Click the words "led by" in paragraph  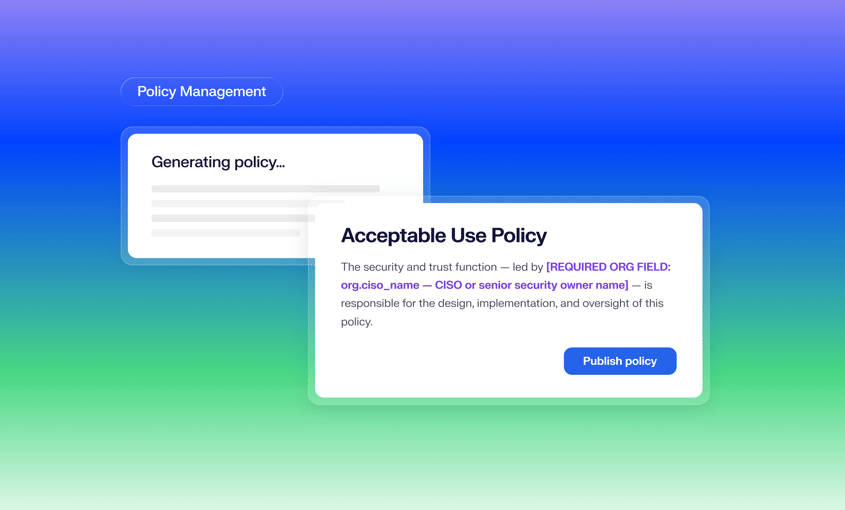pos(528,267)
